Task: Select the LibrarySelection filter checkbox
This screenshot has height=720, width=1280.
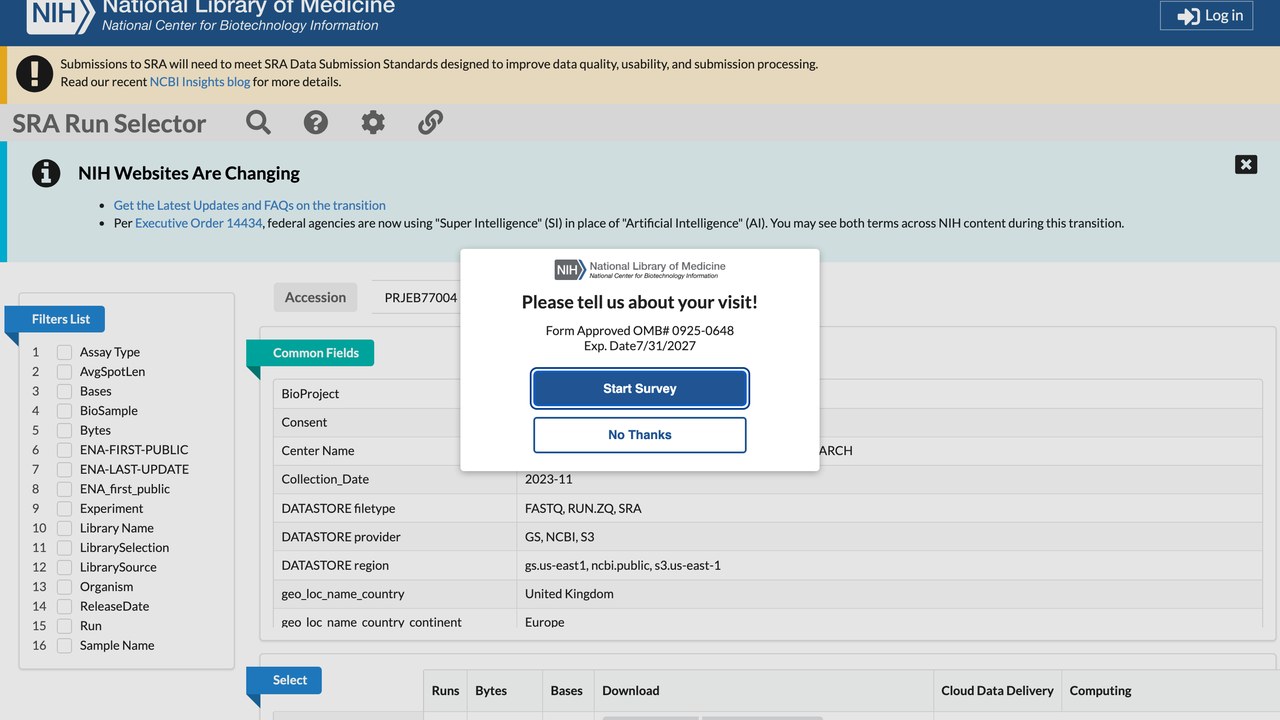Action: click(64, 548)
